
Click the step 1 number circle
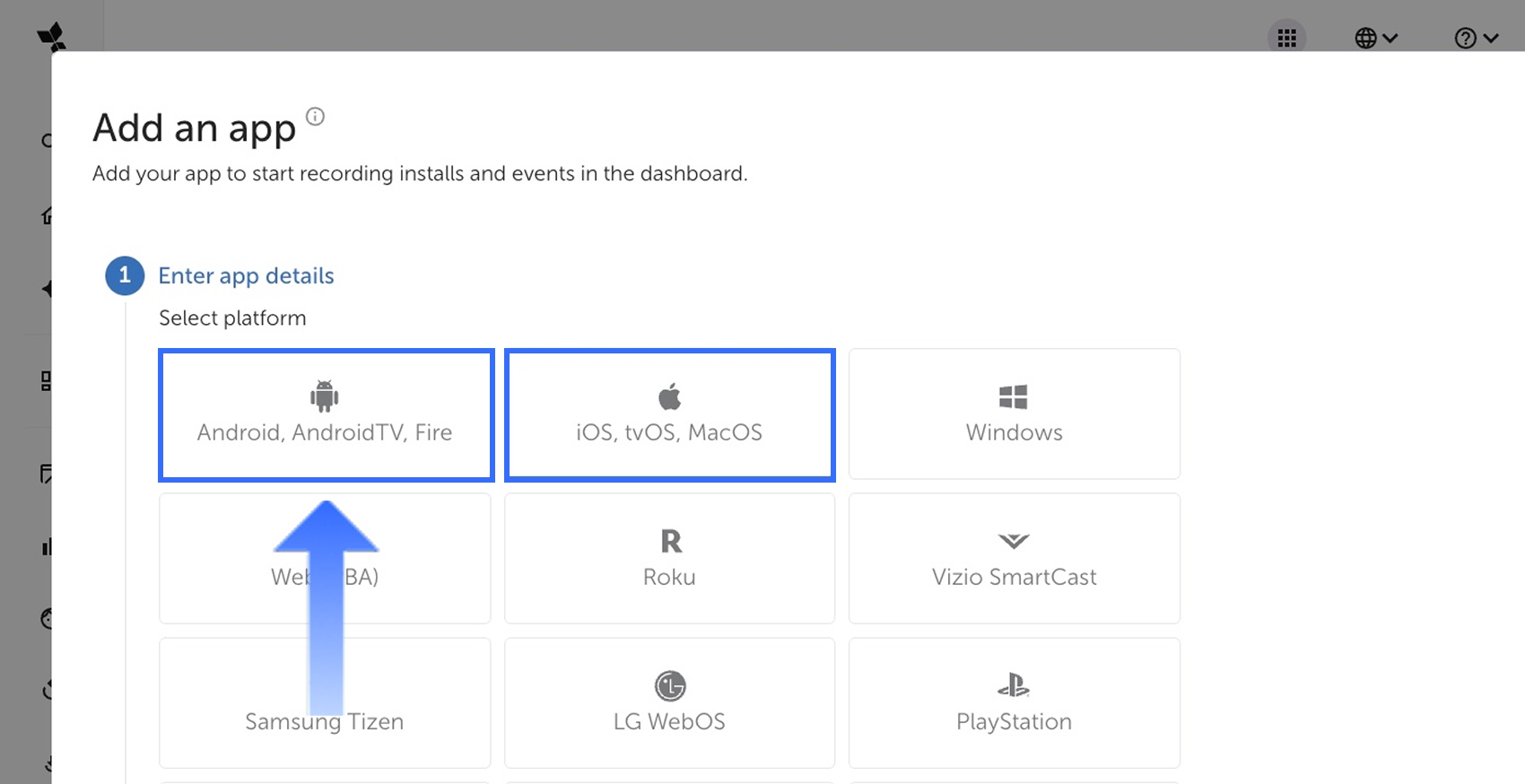coord(125,275)
